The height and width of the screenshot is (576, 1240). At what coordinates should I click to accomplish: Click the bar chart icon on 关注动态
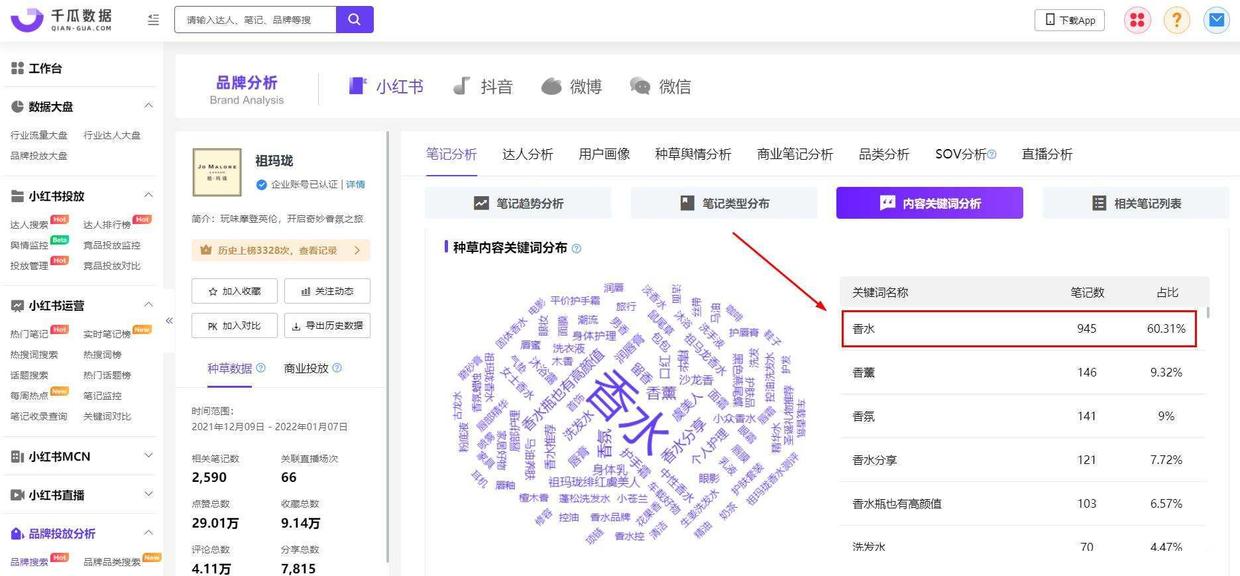click(x=306, y=291)
